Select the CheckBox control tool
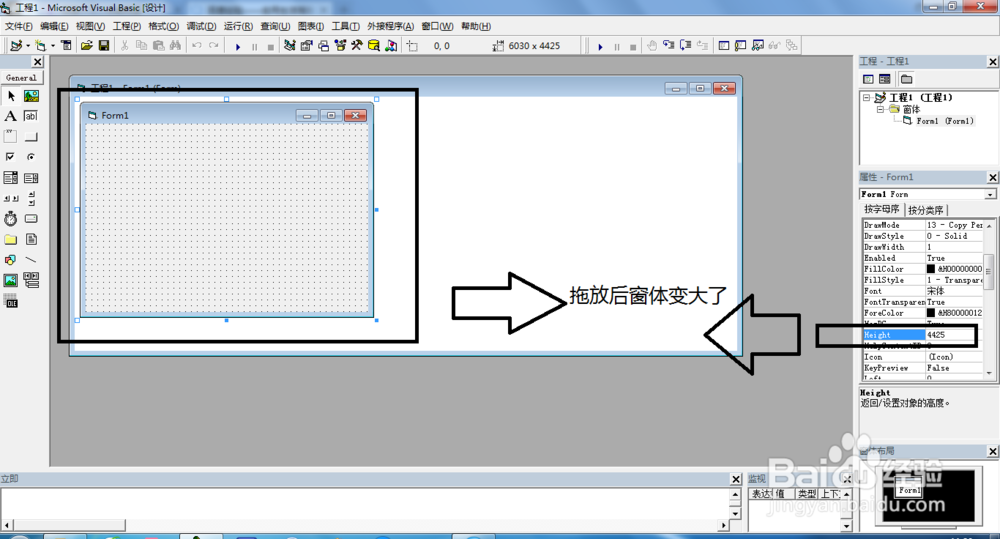 coord(11,157)
